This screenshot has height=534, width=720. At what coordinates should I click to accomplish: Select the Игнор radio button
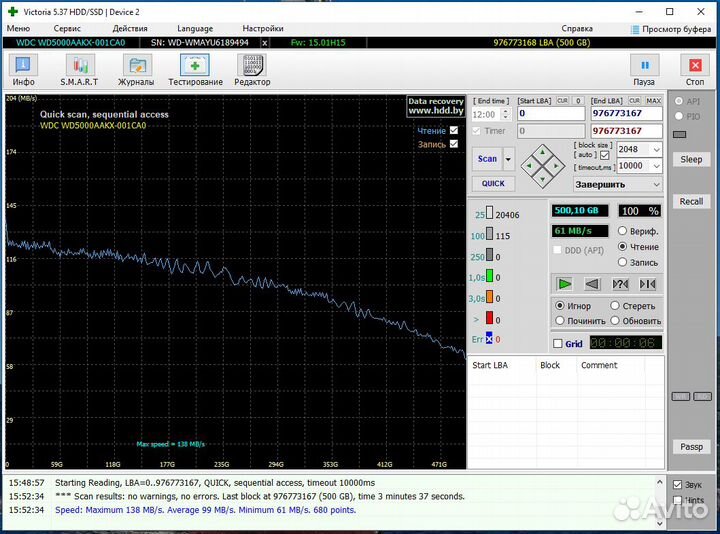(560, 305)
